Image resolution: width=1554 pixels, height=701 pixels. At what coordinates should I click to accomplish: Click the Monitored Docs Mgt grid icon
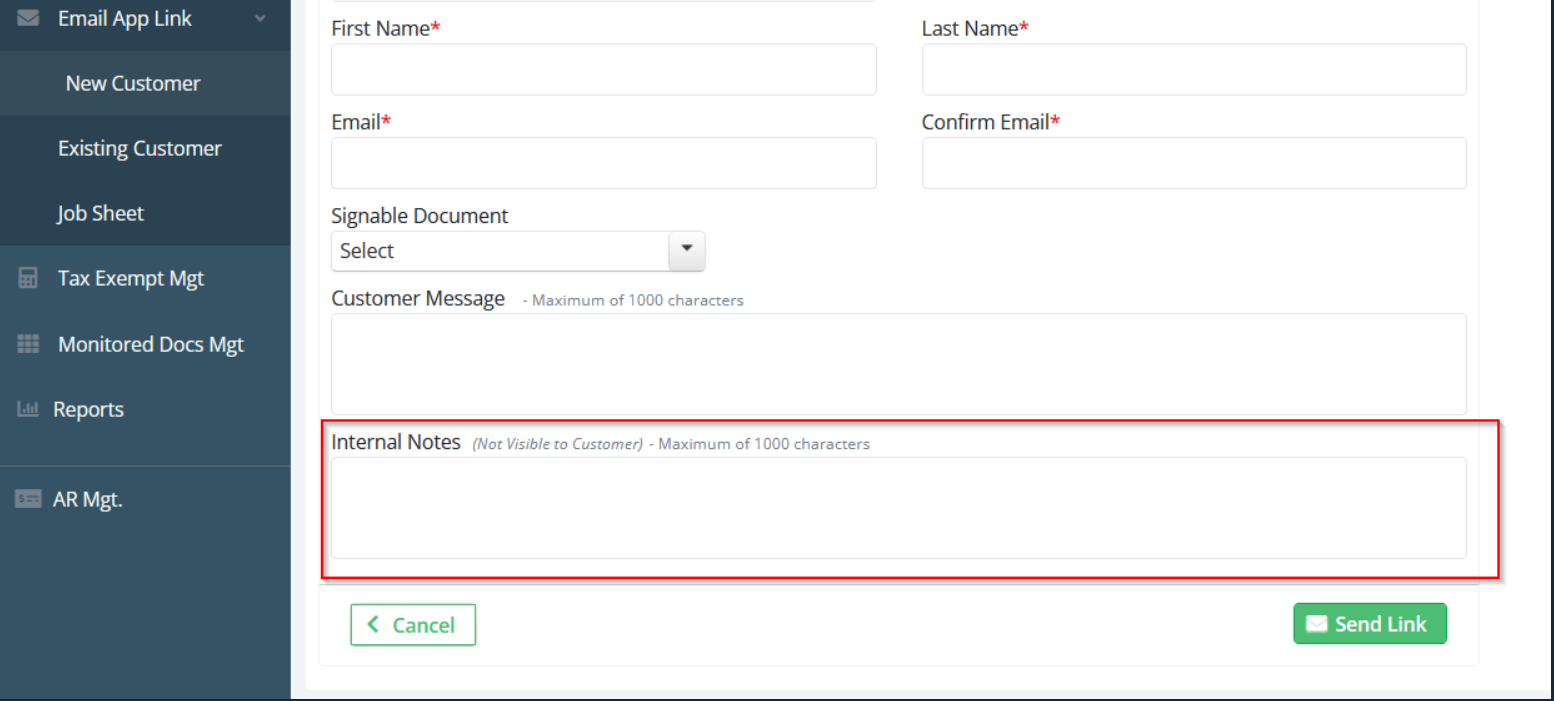tap(28, 344)
